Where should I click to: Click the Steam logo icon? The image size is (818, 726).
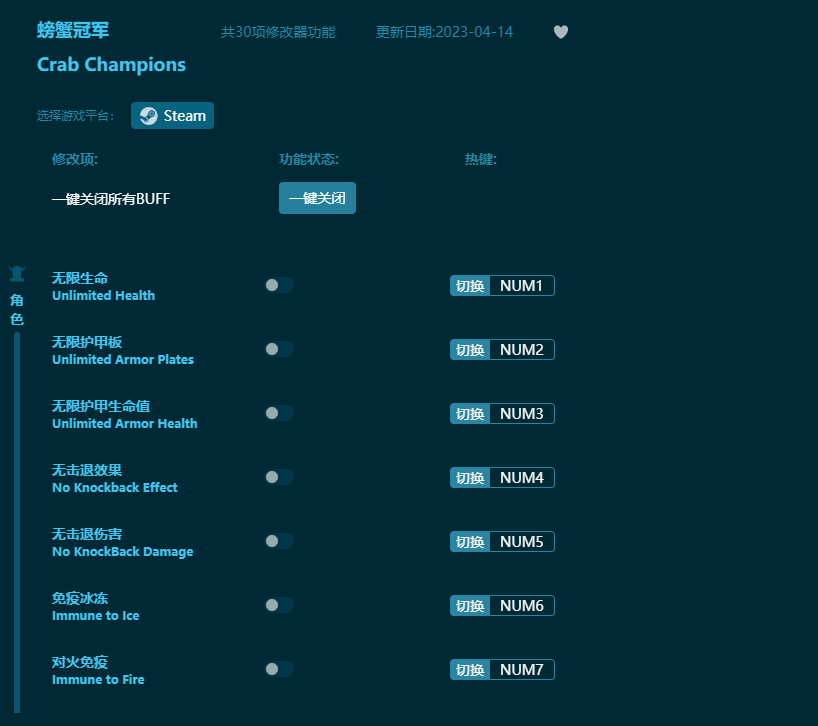click(x=148, y=116)
